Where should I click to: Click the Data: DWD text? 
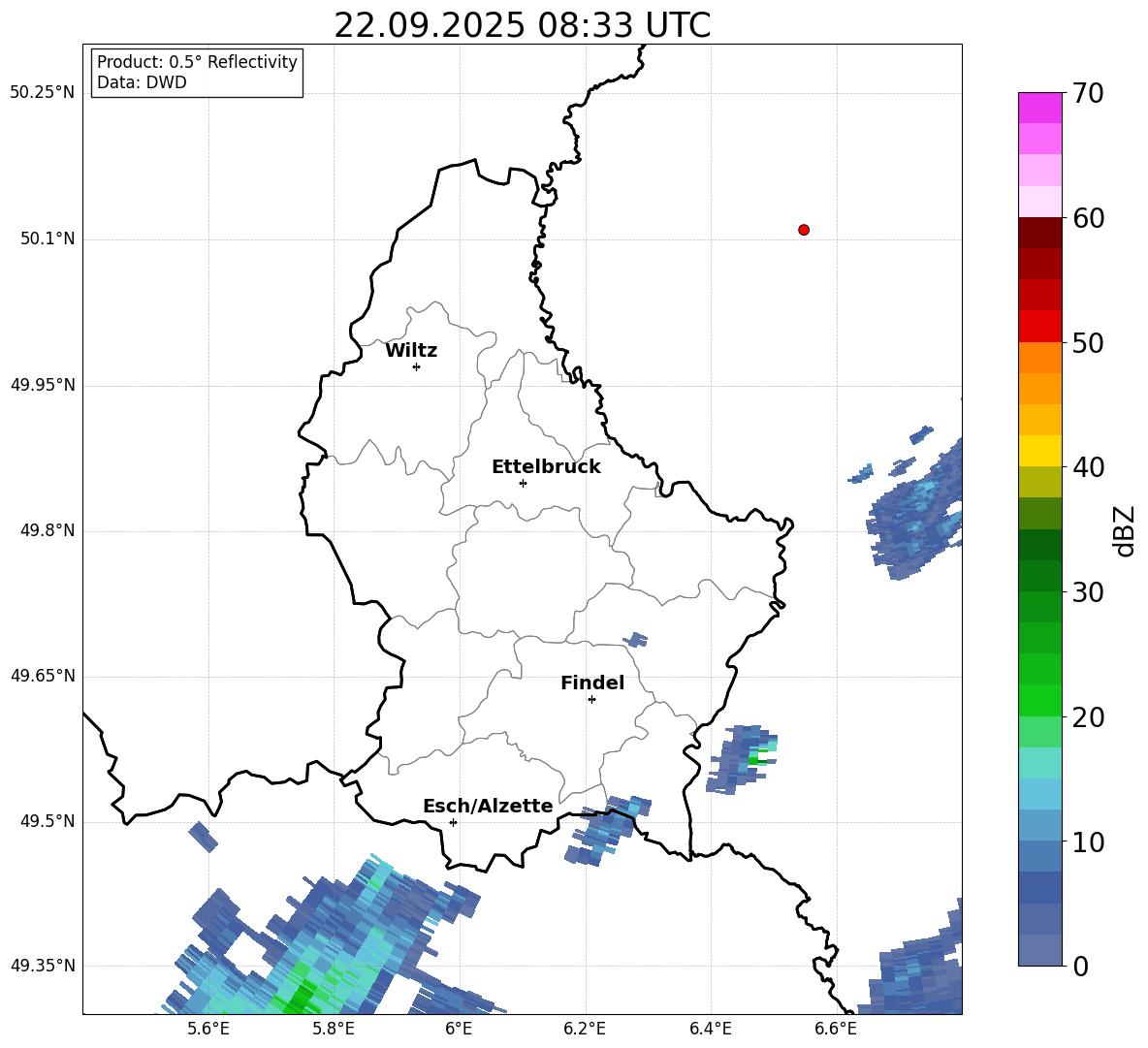(142, 82)
